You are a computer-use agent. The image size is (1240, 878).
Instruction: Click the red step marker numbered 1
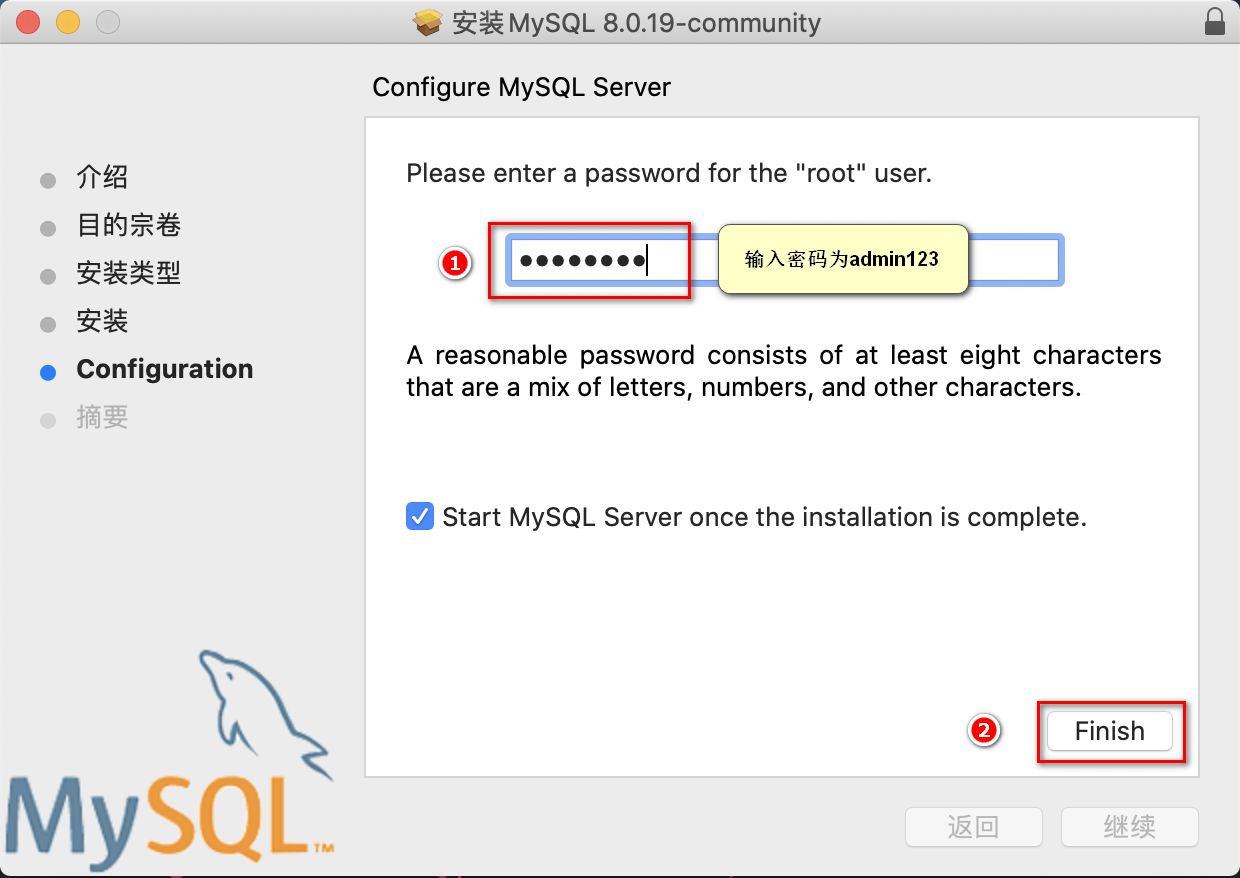pos(455,264)
